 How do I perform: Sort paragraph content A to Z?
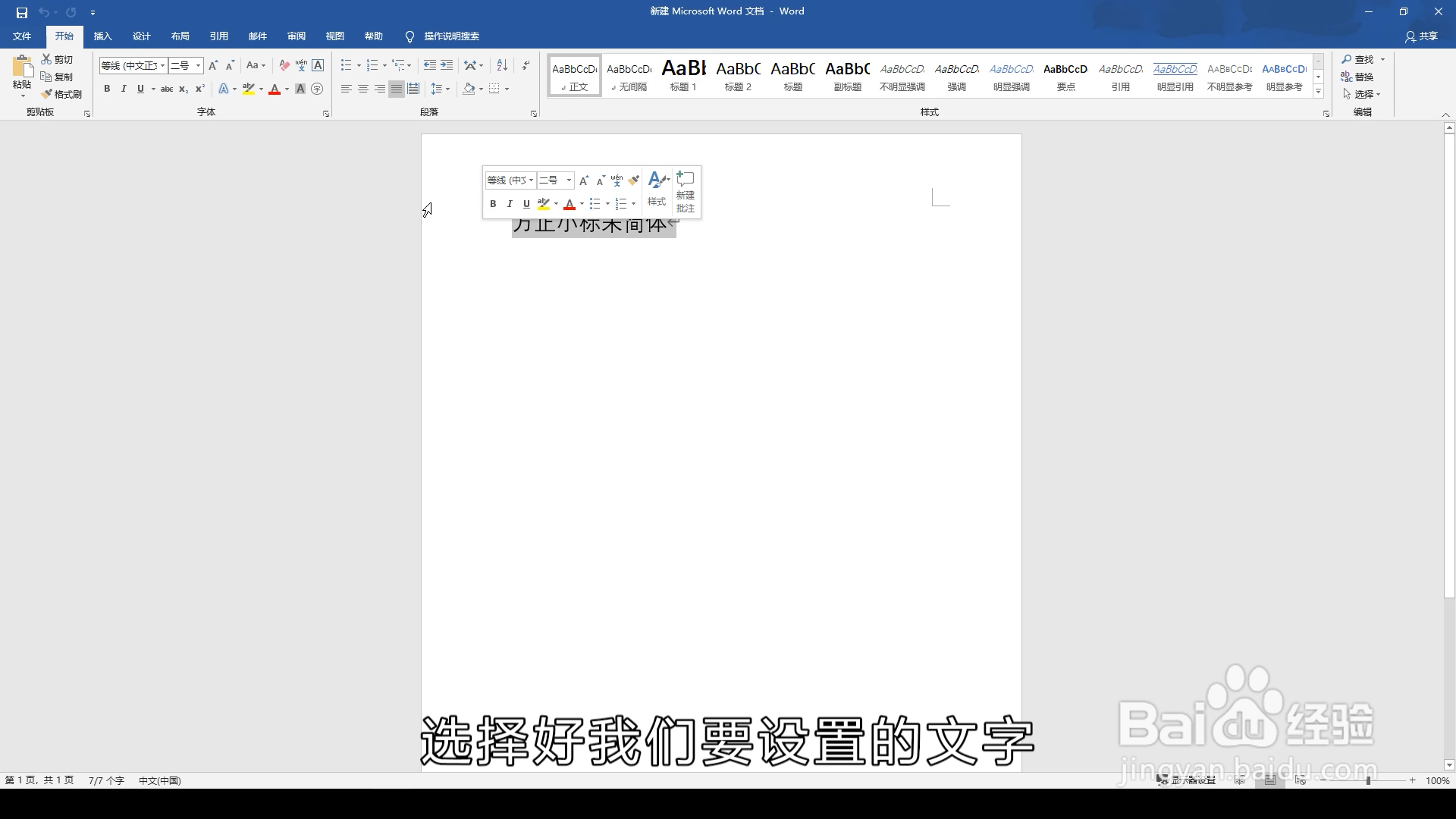502,65
